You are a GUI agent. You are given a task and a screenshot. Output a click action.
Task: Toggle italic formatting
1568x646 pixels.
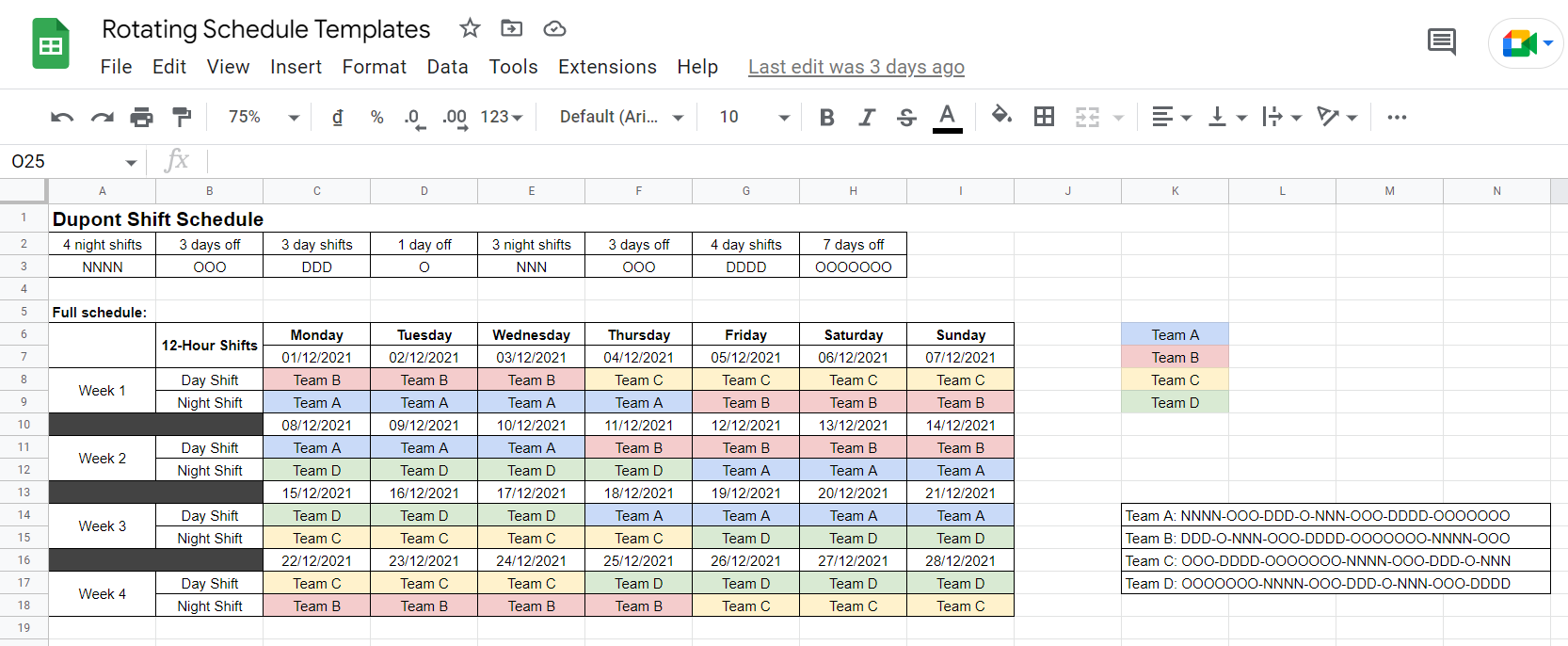tap(866, 116)
